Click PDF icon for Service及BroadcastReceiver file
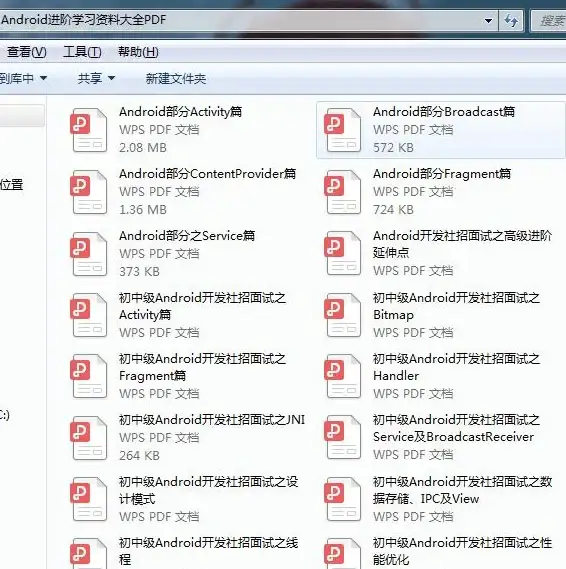 [x=343, y=437]
